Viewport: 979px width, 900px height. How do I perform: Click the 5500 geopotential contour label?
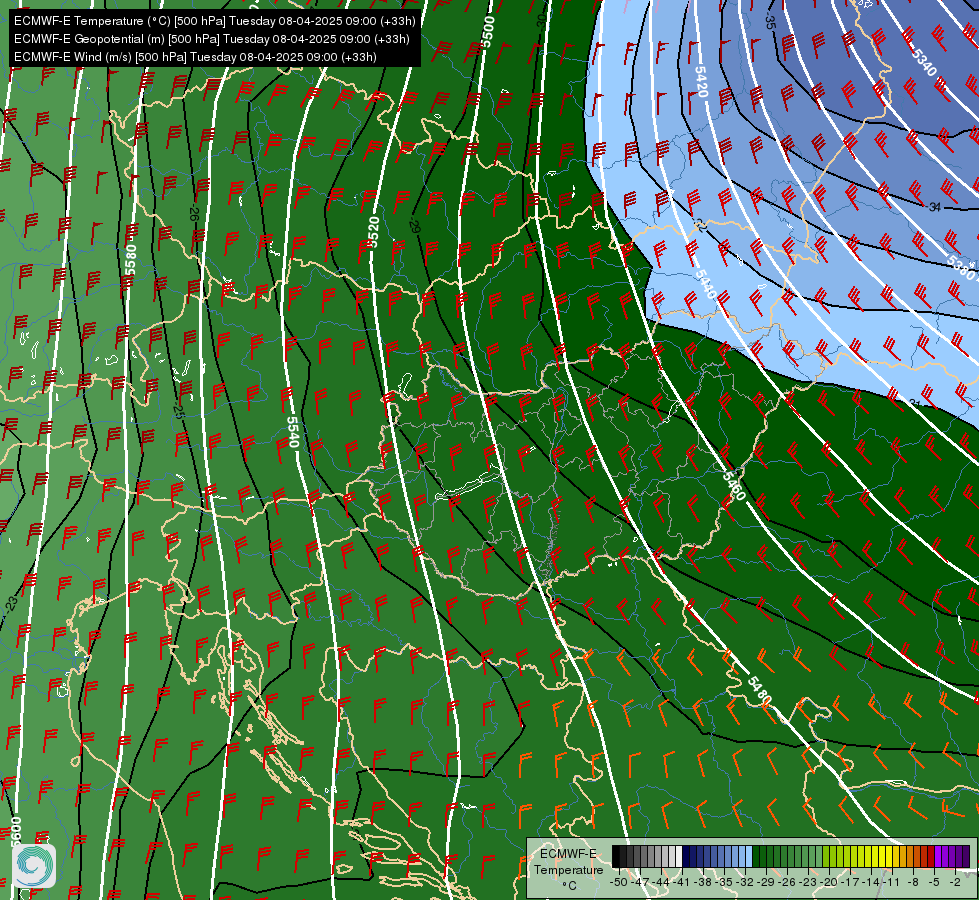488,31
